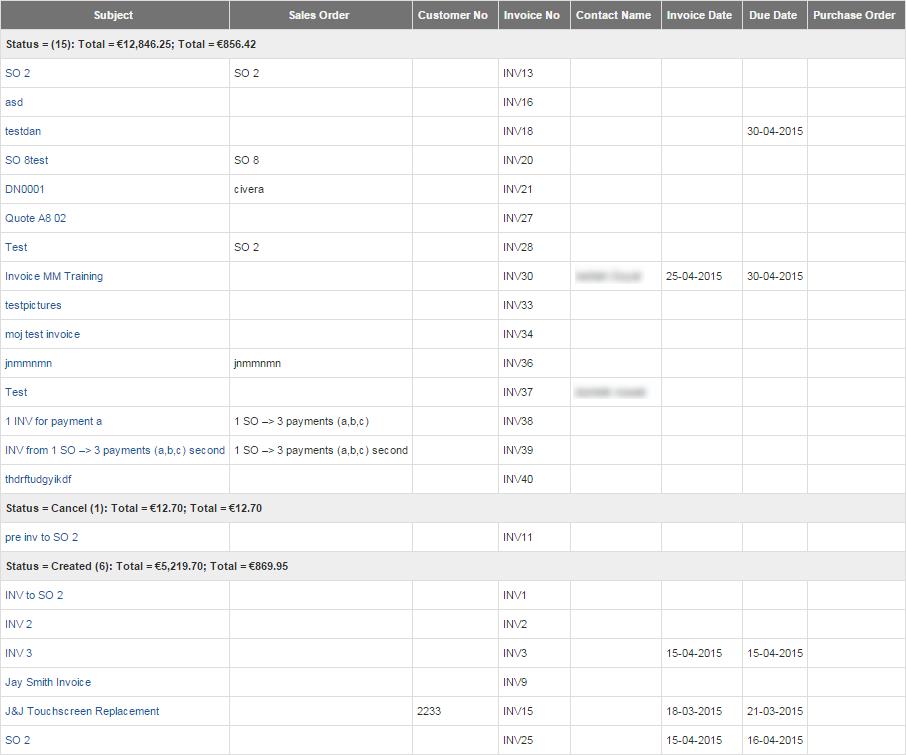
Task: Collapse the Status = (15) group row
Action: (x=130, y=44)
